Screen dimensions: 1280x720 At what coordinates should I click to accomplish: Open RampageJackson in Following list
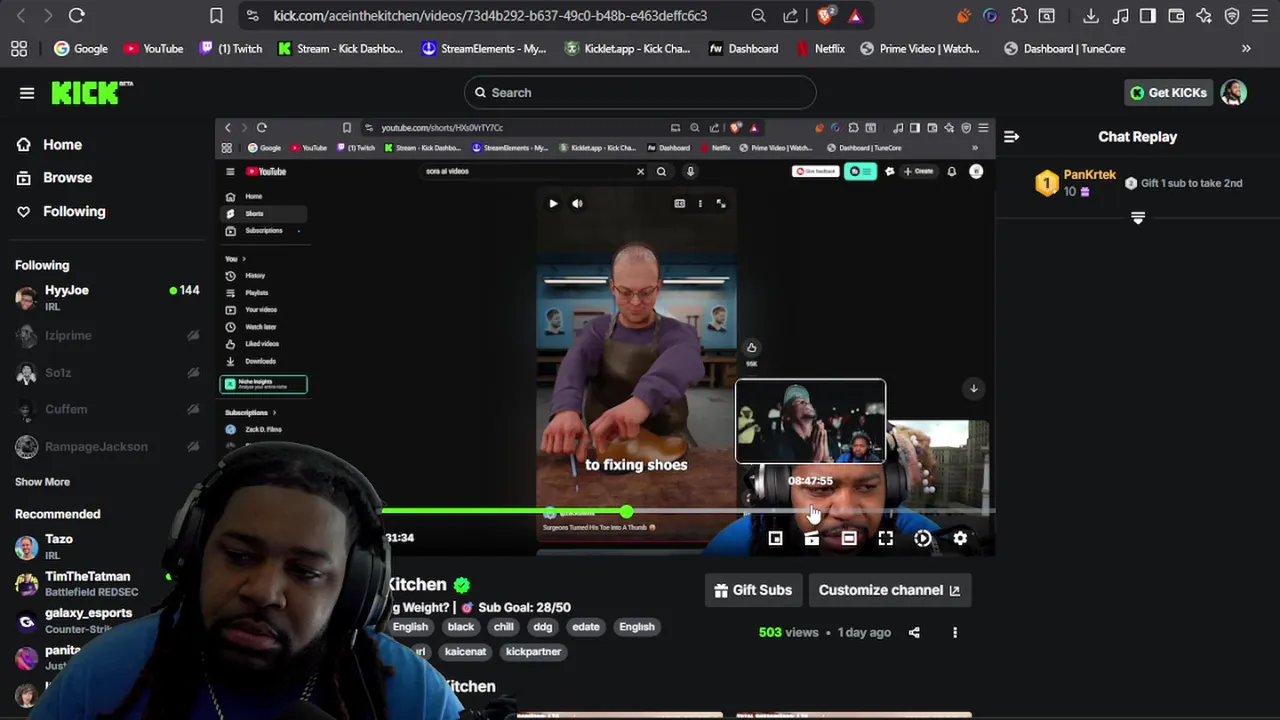(x=107, y=447)
